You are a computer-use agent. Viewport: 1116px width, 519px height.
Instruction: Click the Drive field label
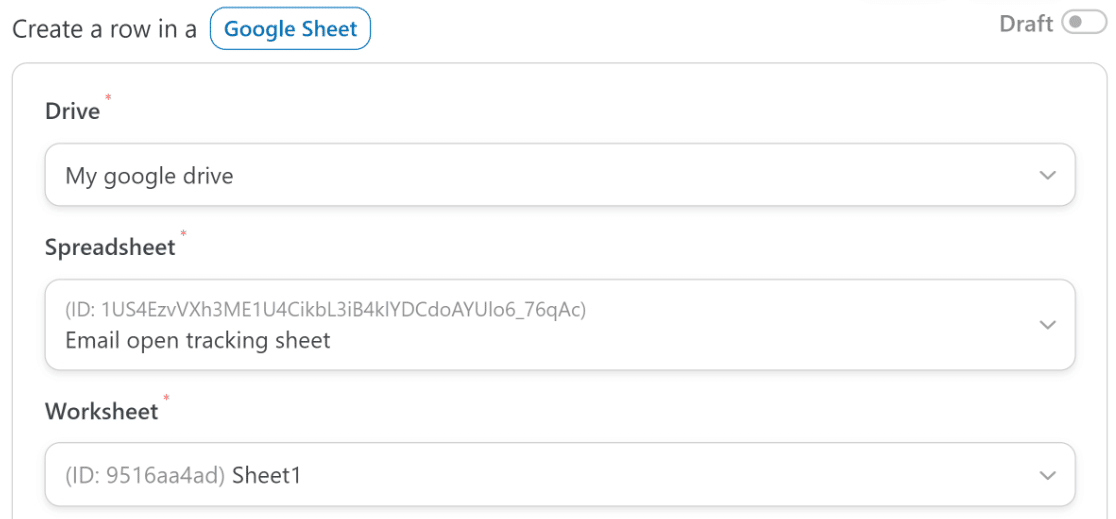pyautogui.click(x=73, y=111)
